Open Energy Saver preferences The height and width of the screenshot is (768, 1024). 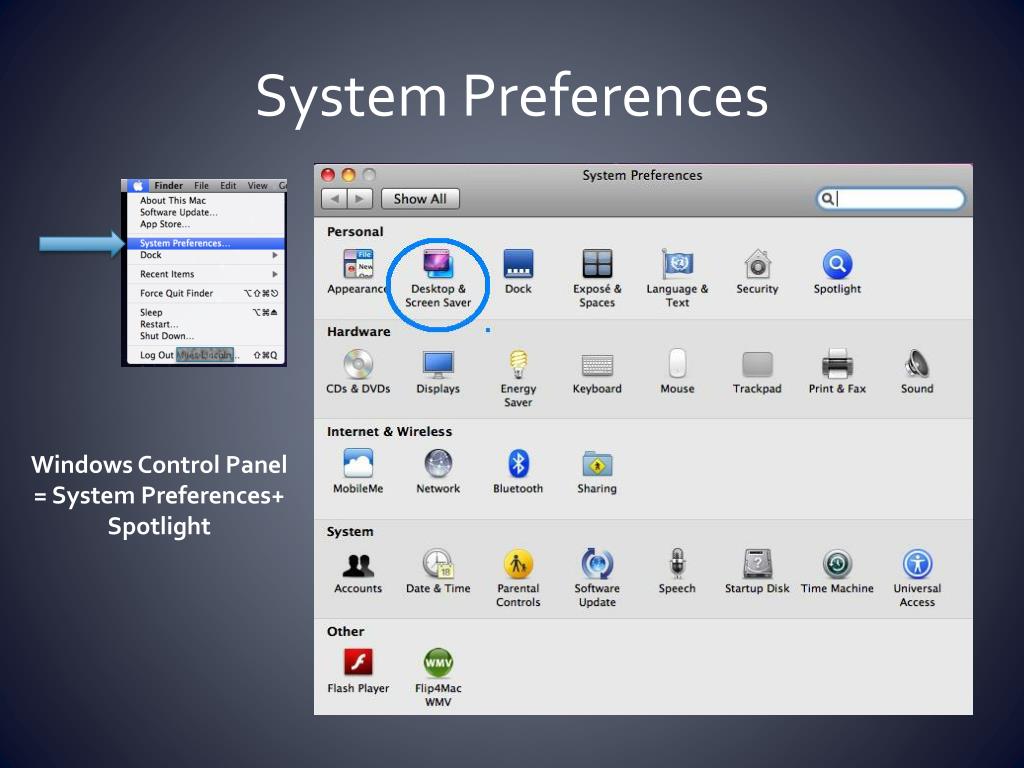pos(518,378)
